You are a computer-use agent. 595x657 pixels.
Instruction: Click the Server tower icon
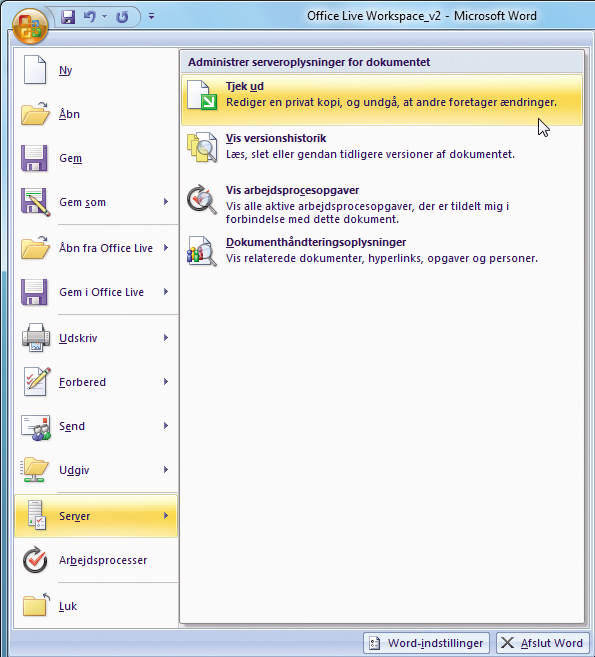point(36,515)
